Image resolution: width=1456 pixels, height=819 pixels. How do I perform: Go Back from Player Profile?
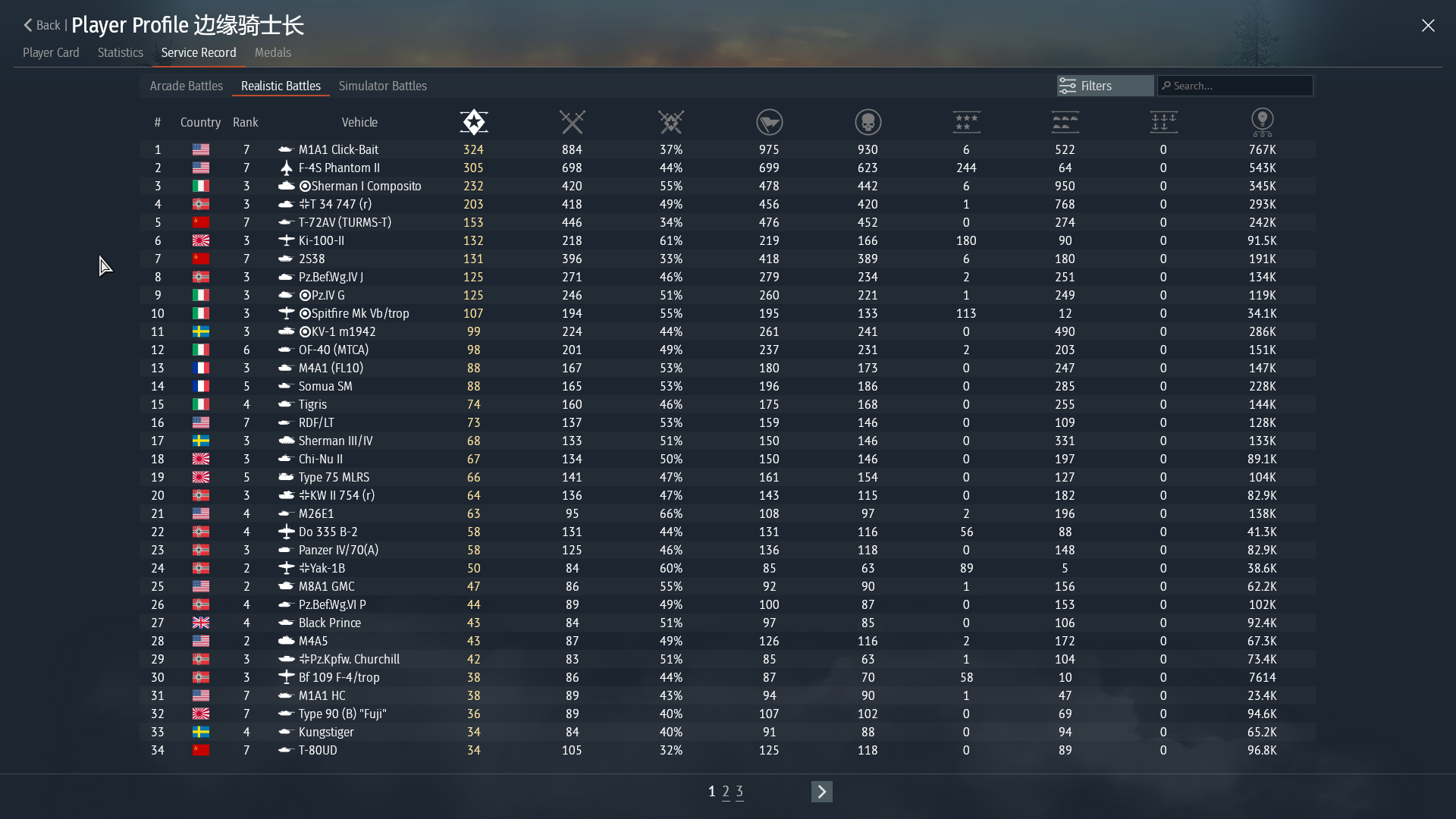[42, 25]
